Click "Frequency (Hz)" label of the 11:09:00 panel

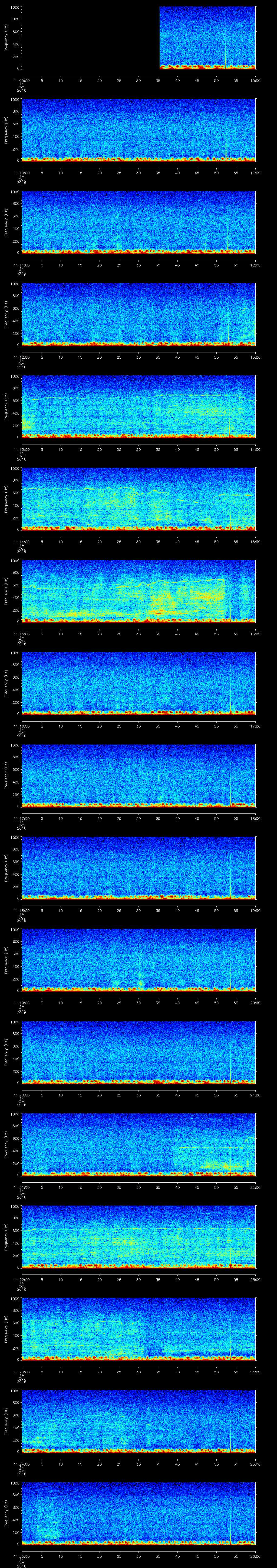pyautogui.click(x=6, y=38)
